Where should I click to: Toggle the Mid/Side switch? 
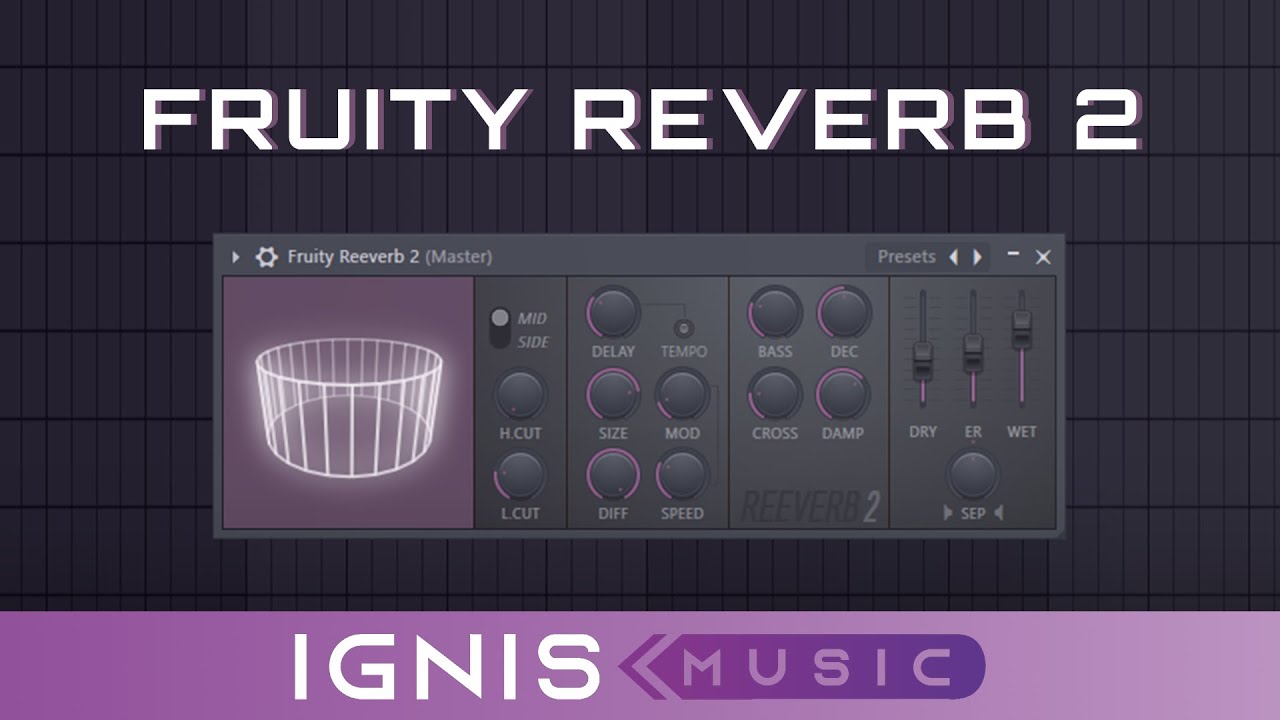click(500, 329)
